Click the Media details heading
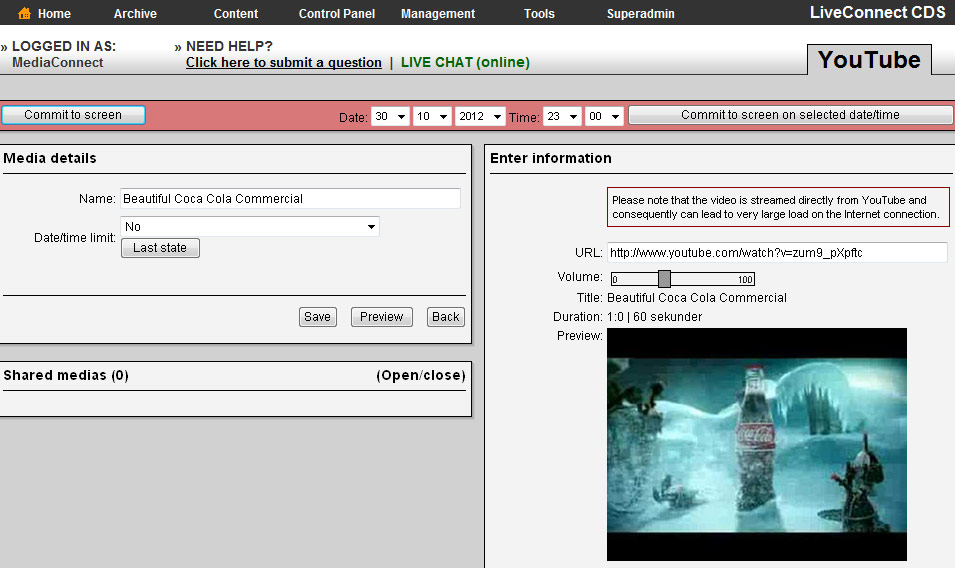This screenshot has width=955, height=568. [x=50, y=158]
